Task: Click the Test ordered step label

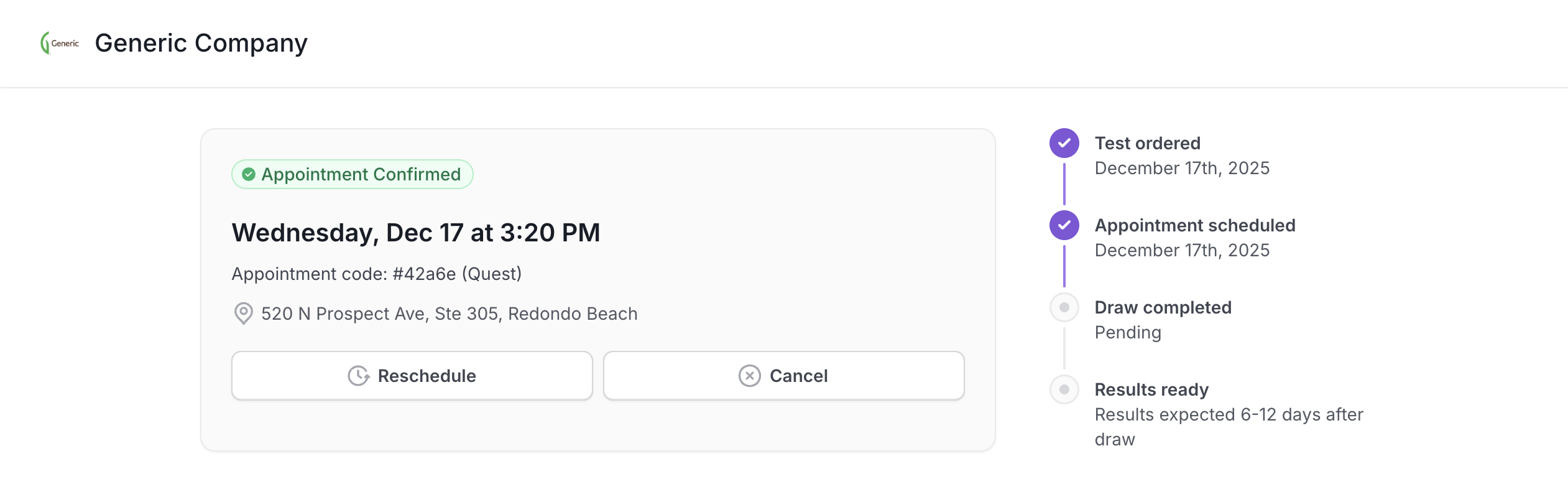Action: (x=1147, y=143)
